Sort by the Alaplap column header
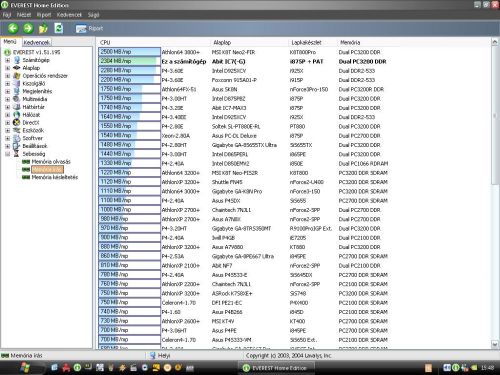 250,42
